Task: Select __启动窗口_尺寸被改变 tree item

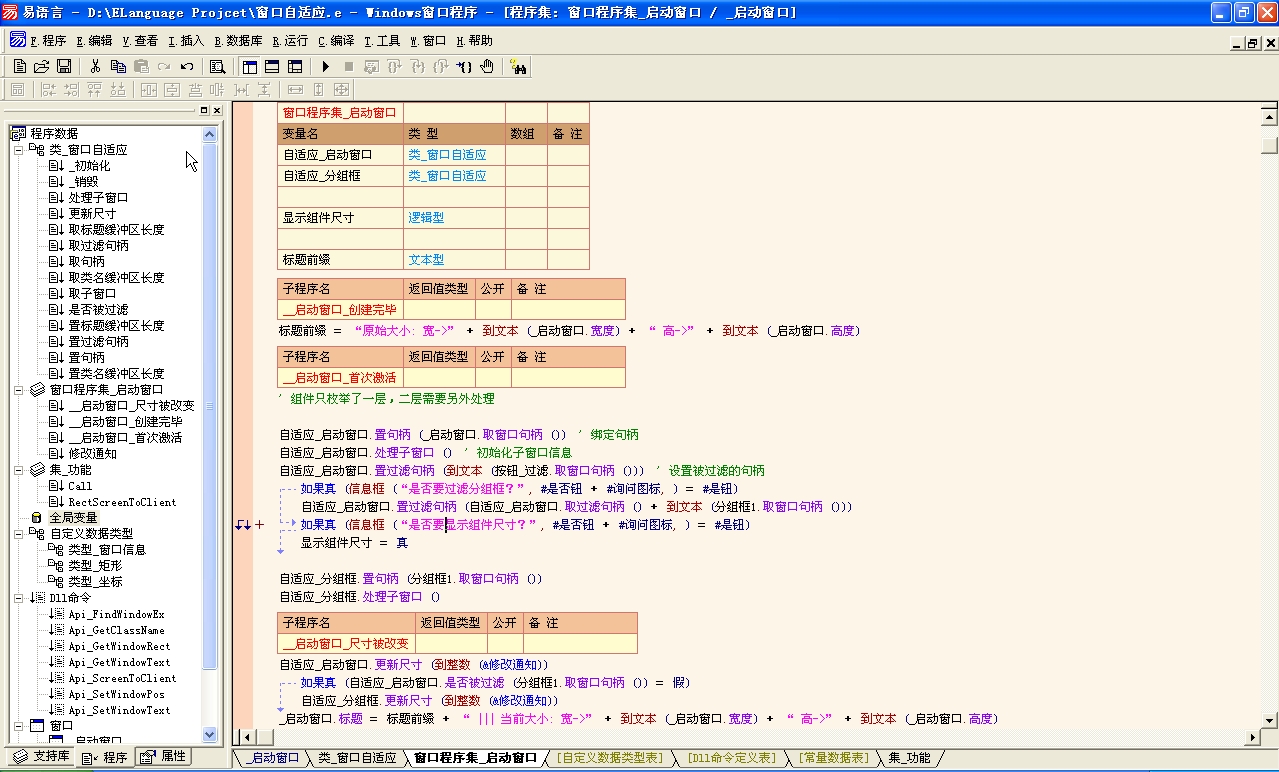Action: (x=131, y=406)
